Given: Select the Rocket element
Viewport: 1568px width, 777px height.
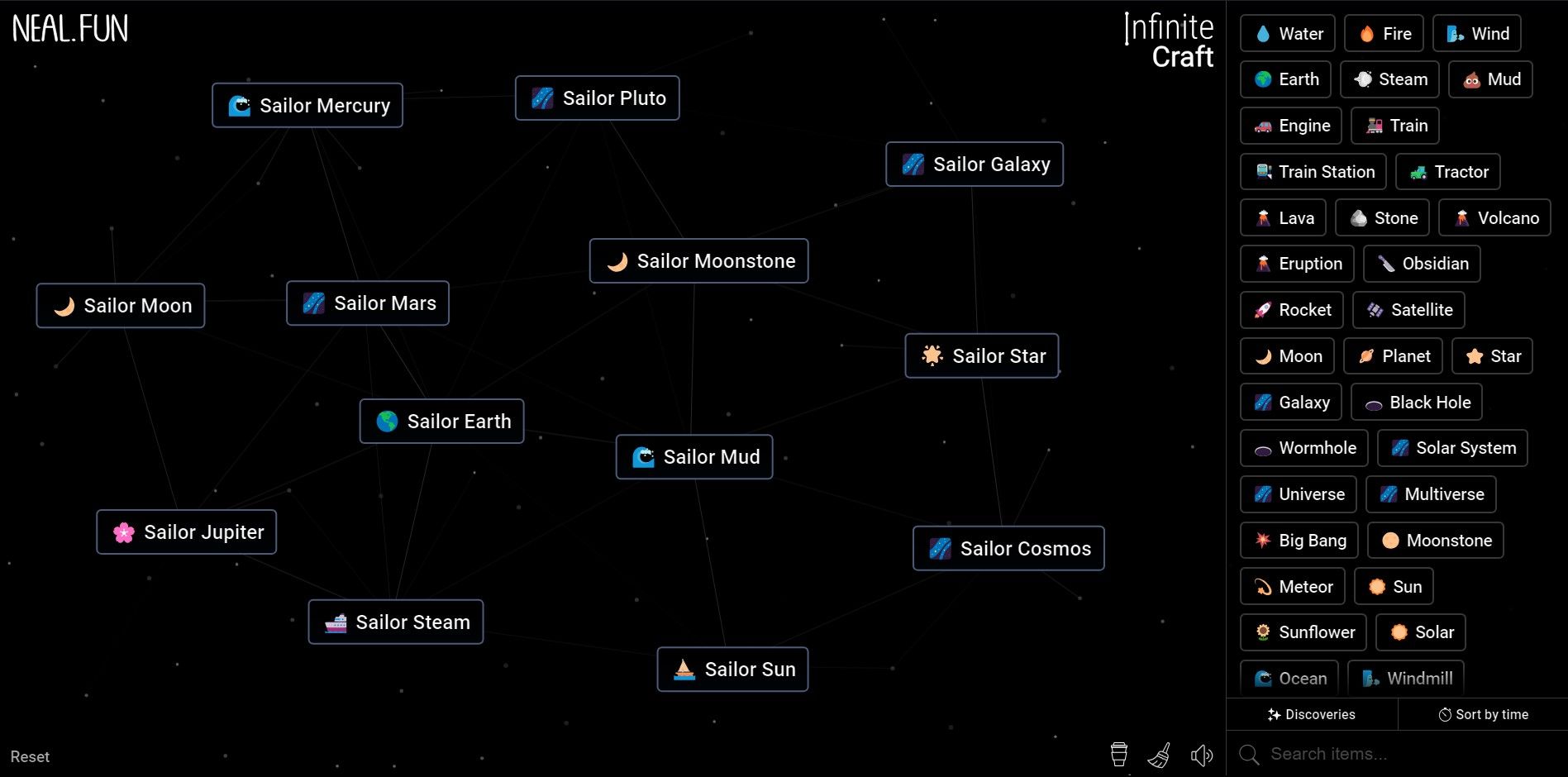Looking at the screenshot, I should pos(1292,310).
